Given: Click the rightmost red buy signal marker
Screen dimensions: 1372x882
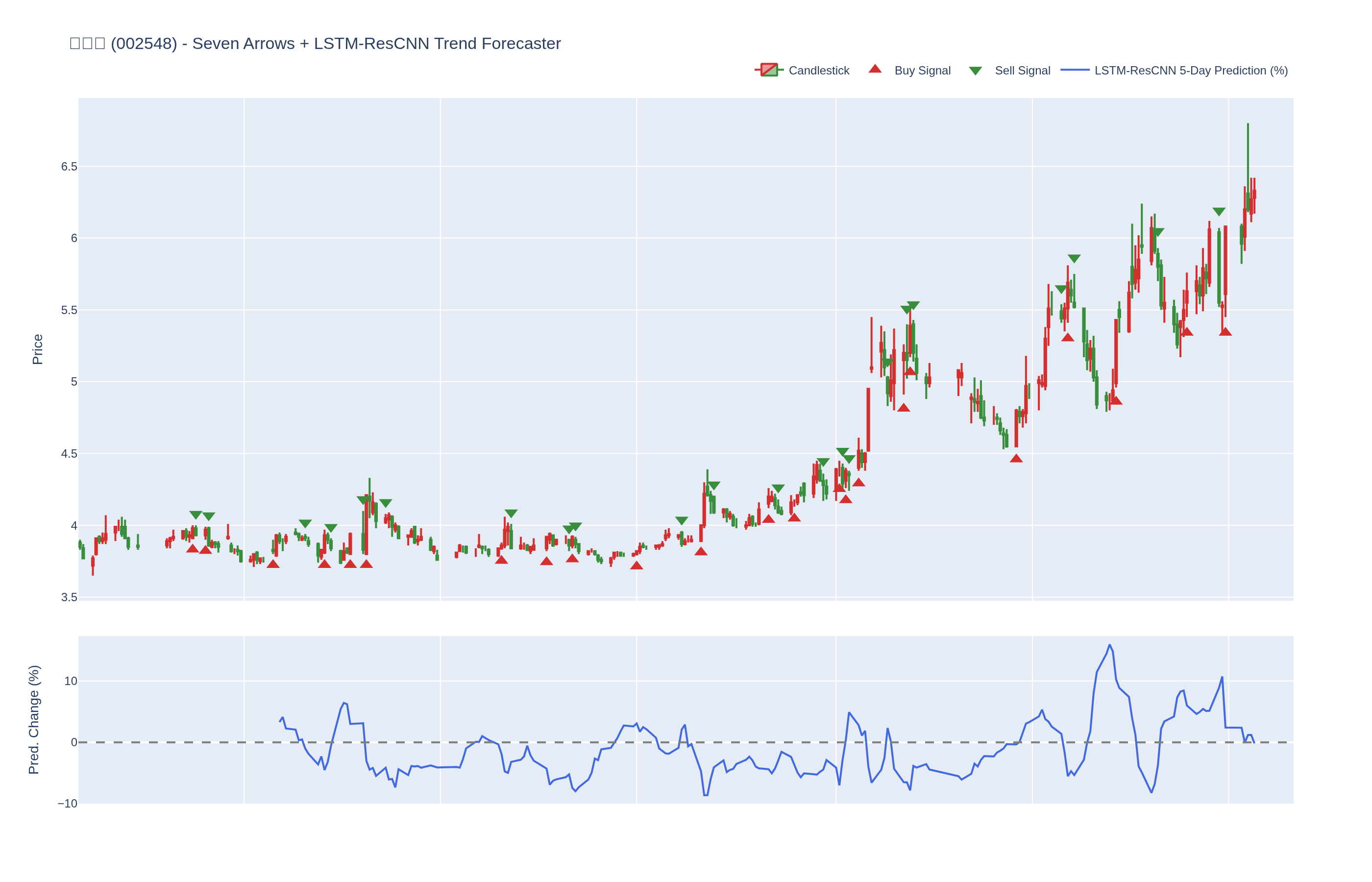Looking at the screenshot, I should 1225,332.
